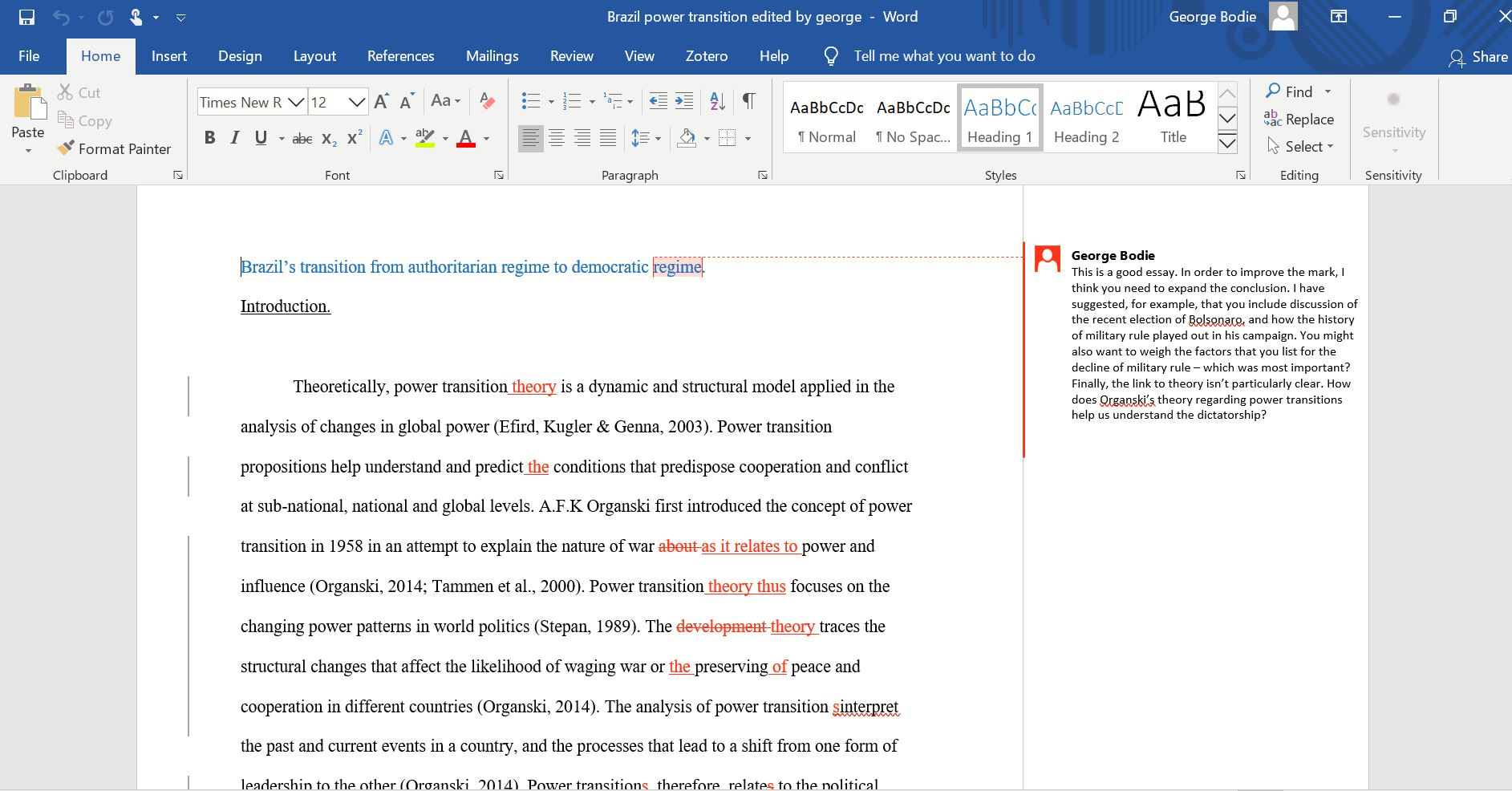This screenshot has height=791, width=1512.
Task: Increase paragraph indent
Action: 684,100
